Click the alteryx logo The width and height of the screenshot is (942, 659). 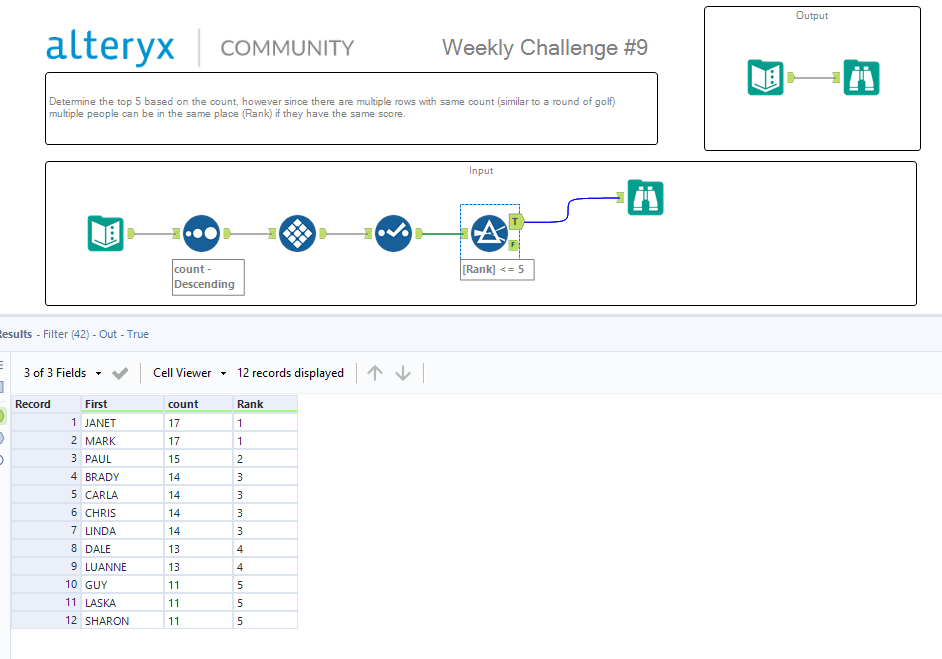[111, 47]
